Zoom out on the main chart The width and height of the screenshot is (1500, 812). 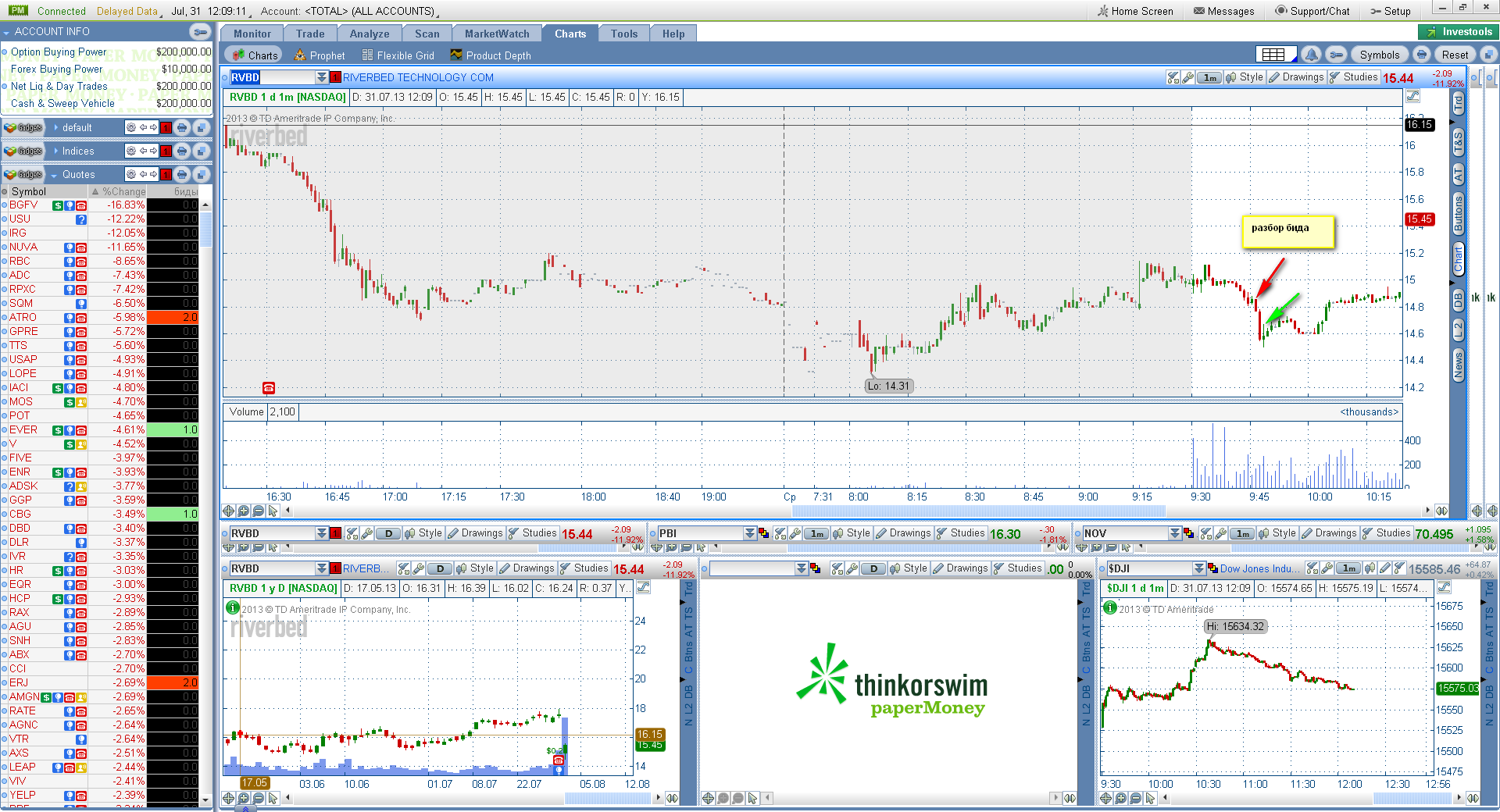pyautogui.click(x=258, y=511)
